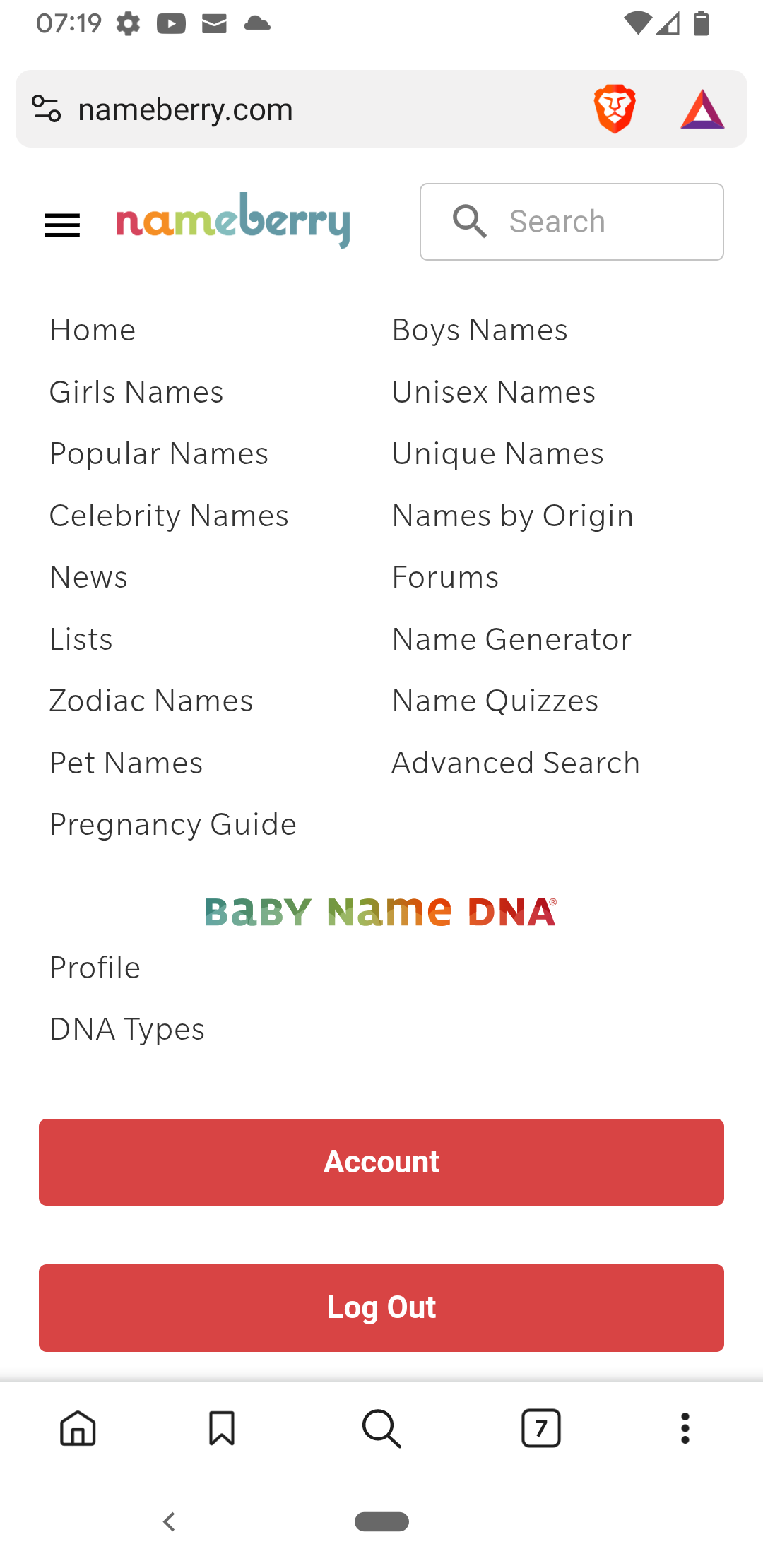Open site settings icon in address bar
Screen dimensions: 763x1568
click(x=47, y=109)
